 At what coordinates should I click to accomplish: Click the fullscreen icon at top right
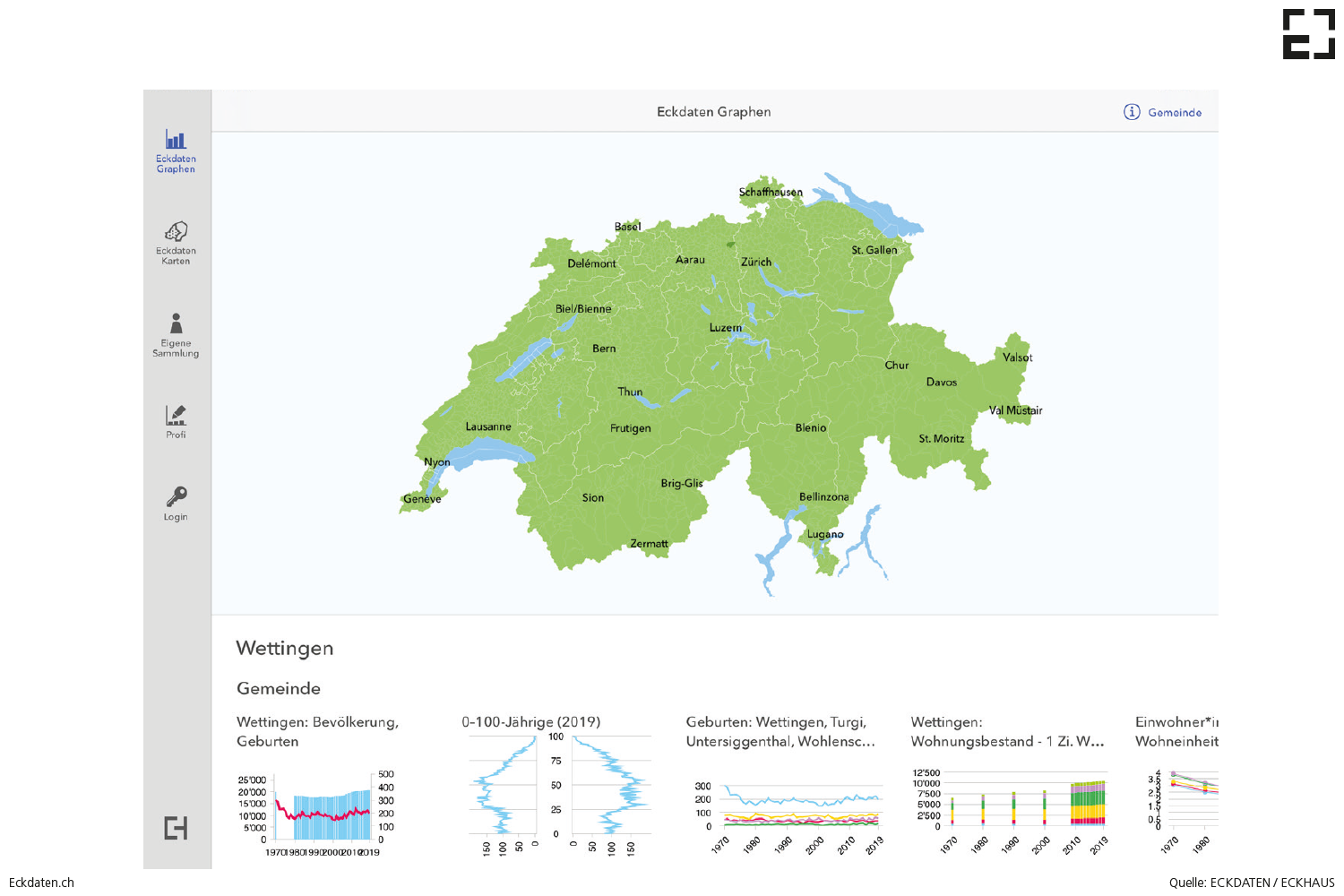pyautogui.click(x=1308, y=35)
